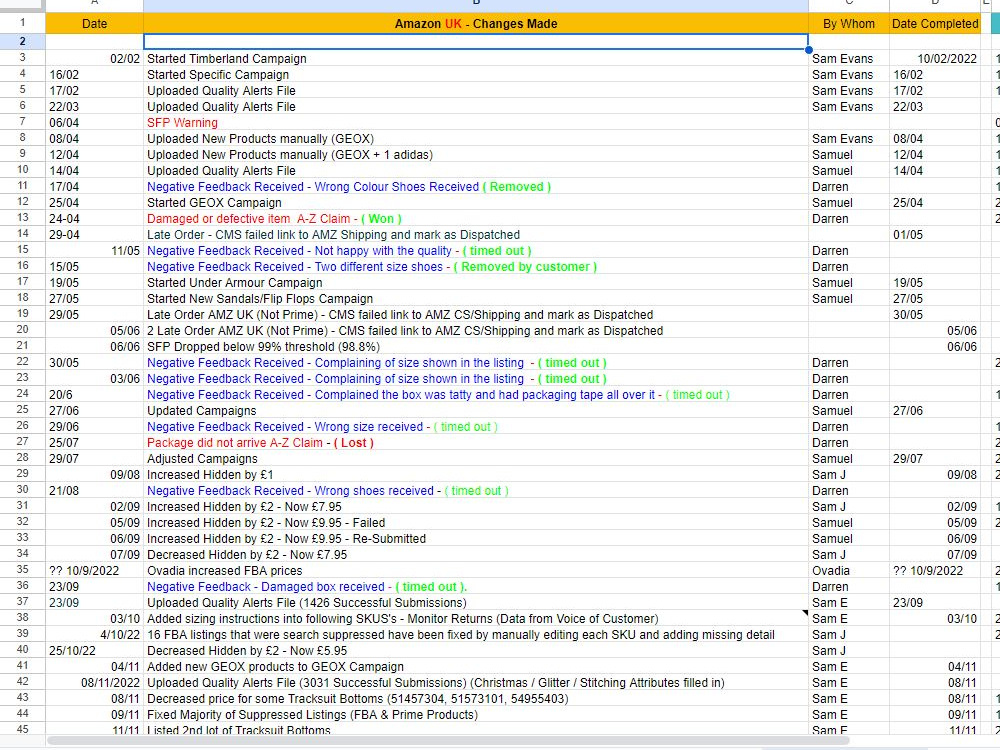
Task: Select 'Decreased Hidden by £2 - Now £7.95' cell
Action: (x=476, y=555)
